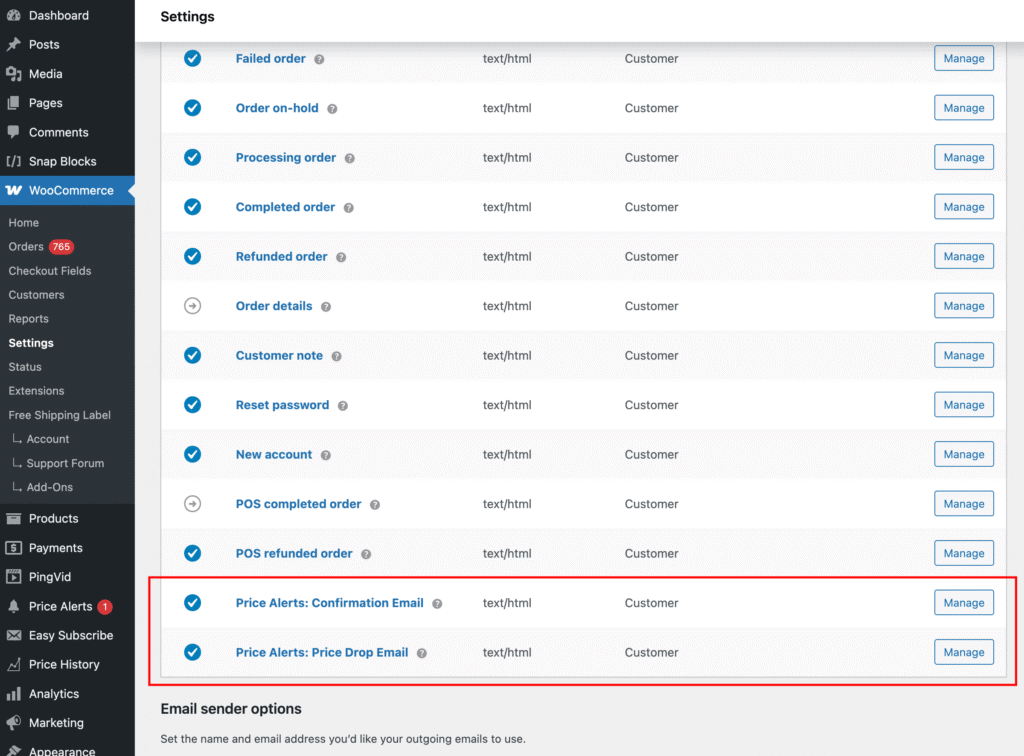Click the Price Alerts bell icon
The image size is (1024, 756).
point(13,607)
